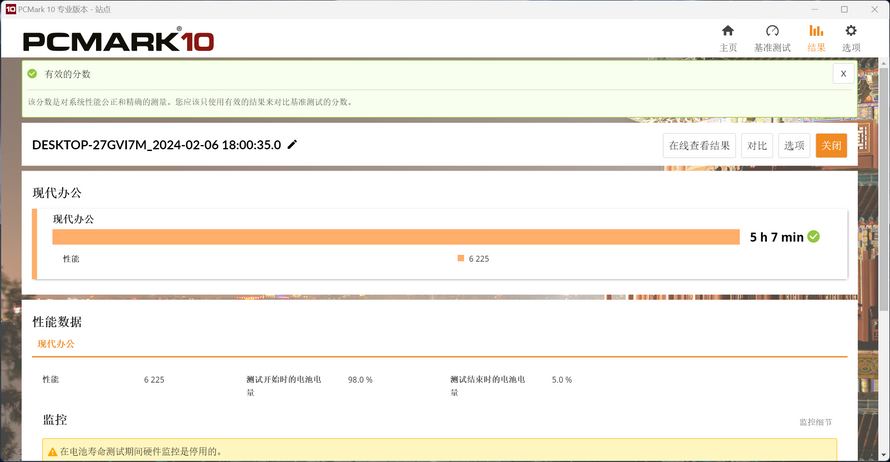Select the 现代办公 tab under 性能数据

tap(56, 344)
